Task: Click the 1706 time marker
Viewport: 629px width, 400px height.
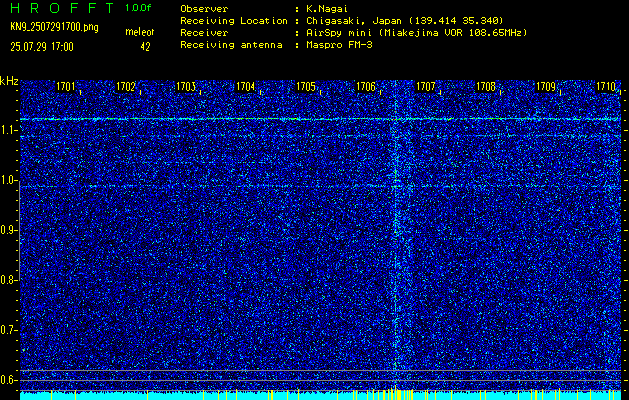Action: click(366, 86)
